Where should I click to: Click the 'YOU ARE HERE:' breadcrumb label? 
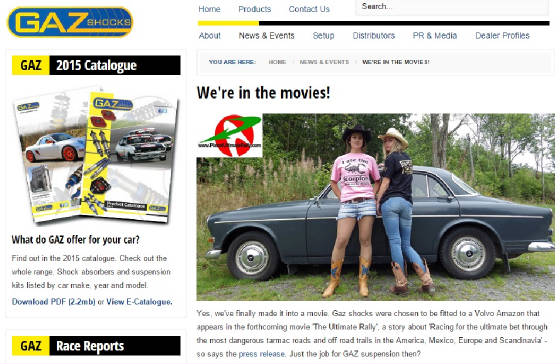click(x=232, y=62)
